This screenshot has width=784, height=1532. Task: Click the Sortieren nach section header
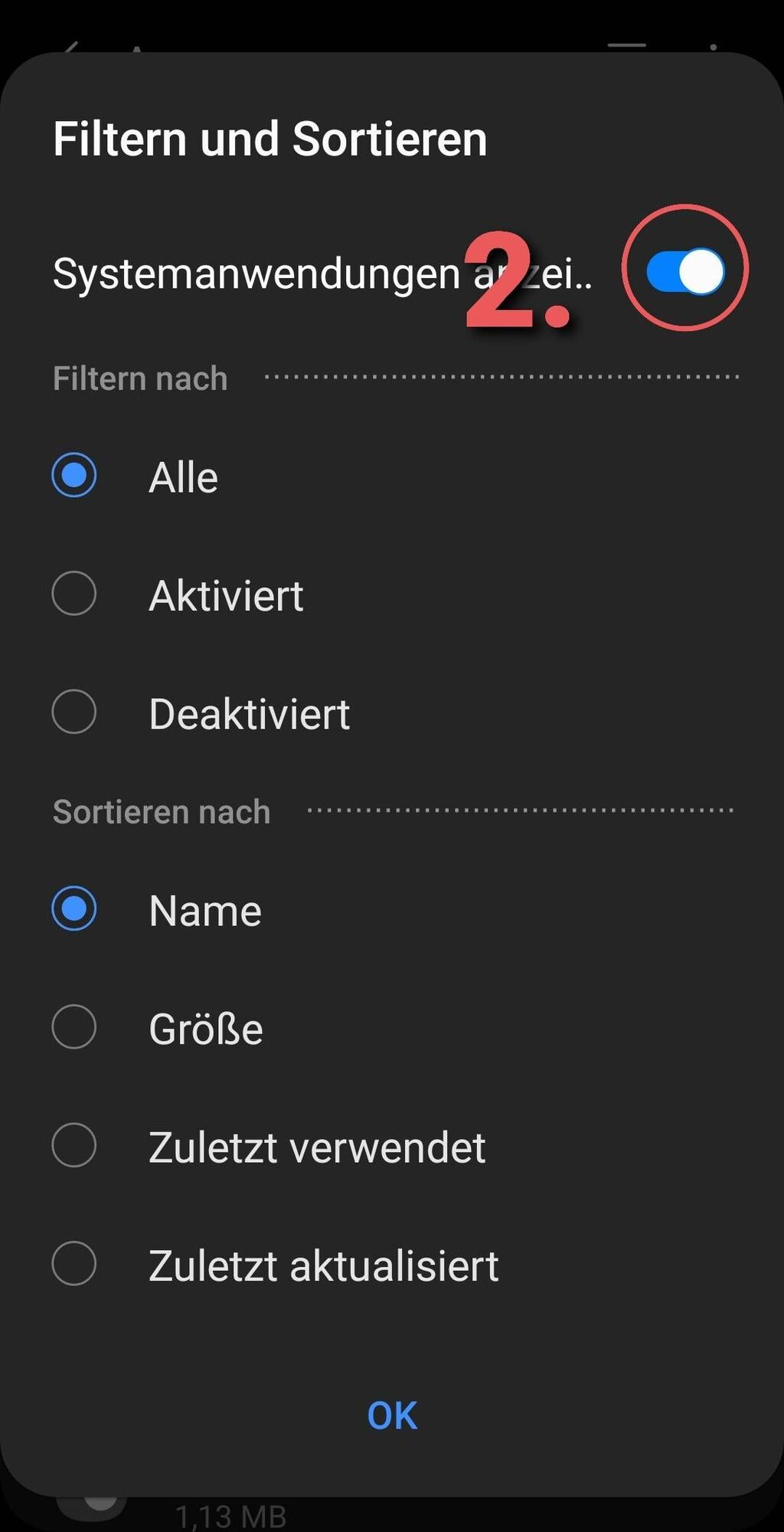pos(162,812)
